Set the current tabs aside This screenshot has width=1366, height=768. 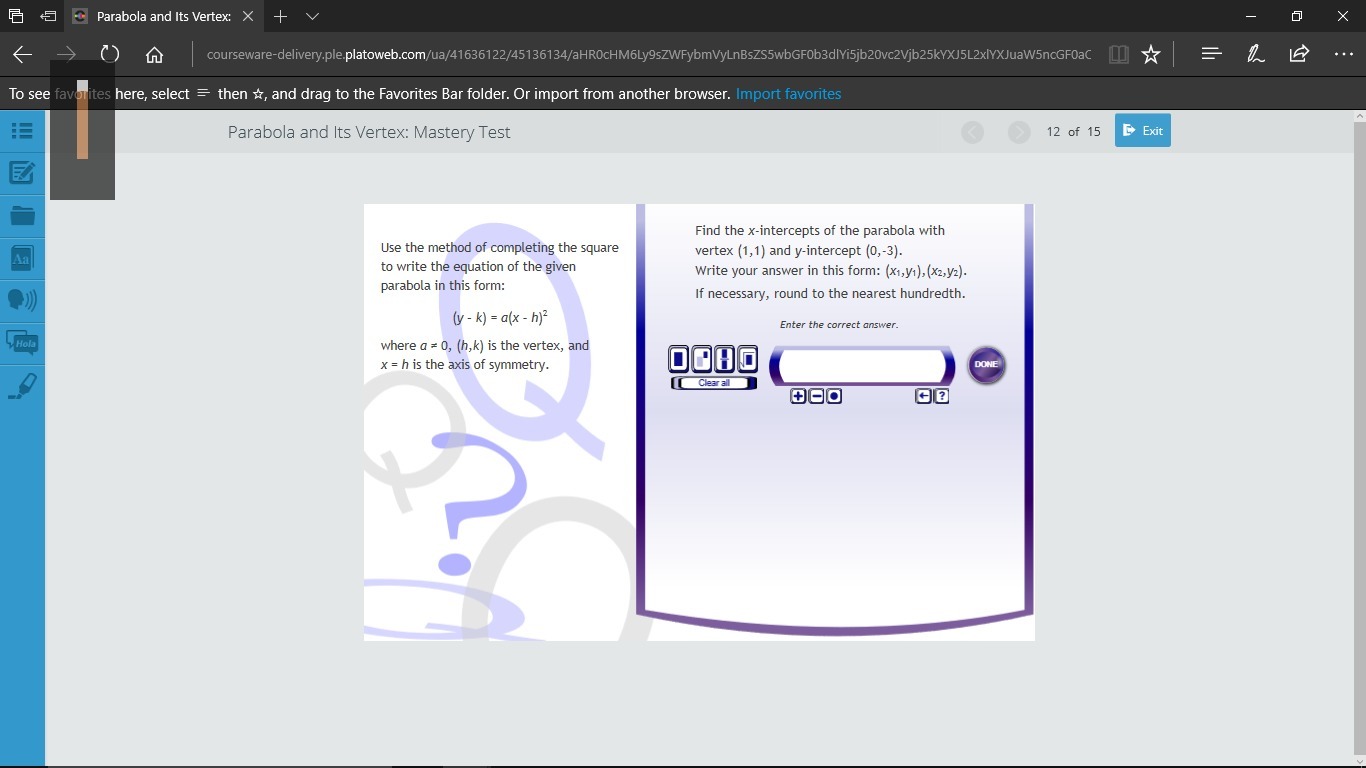(48, 16)
